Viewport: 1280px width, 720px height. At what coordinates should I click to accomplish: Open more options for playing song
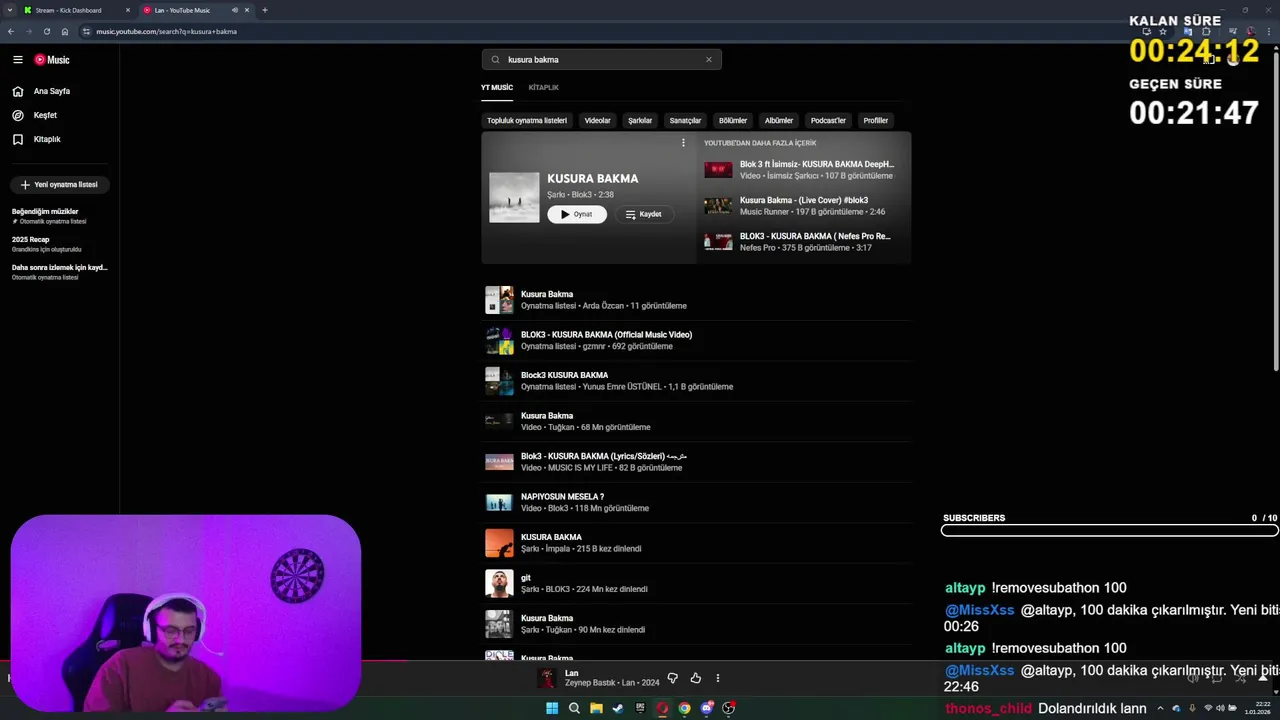717,678
